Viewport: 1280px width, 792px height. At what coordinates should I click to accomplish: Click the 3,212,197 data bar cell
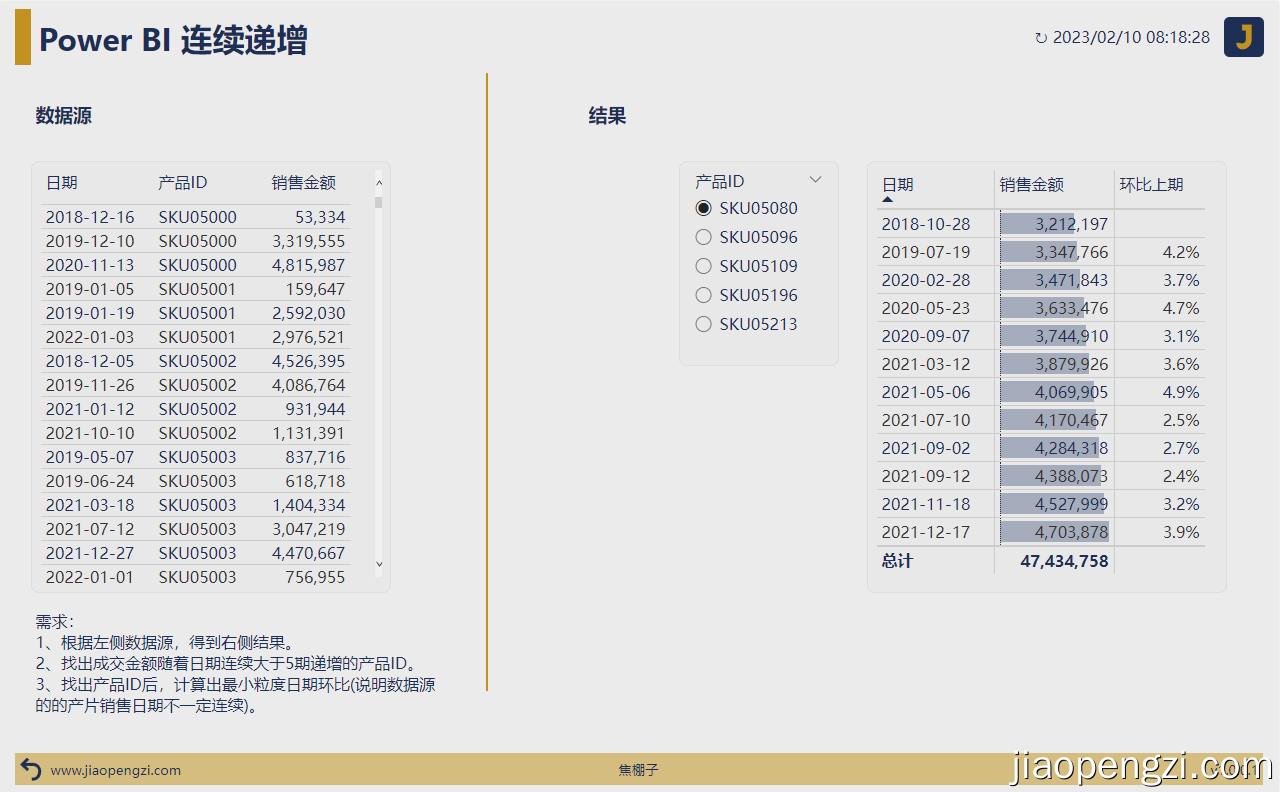(1054, 224)
